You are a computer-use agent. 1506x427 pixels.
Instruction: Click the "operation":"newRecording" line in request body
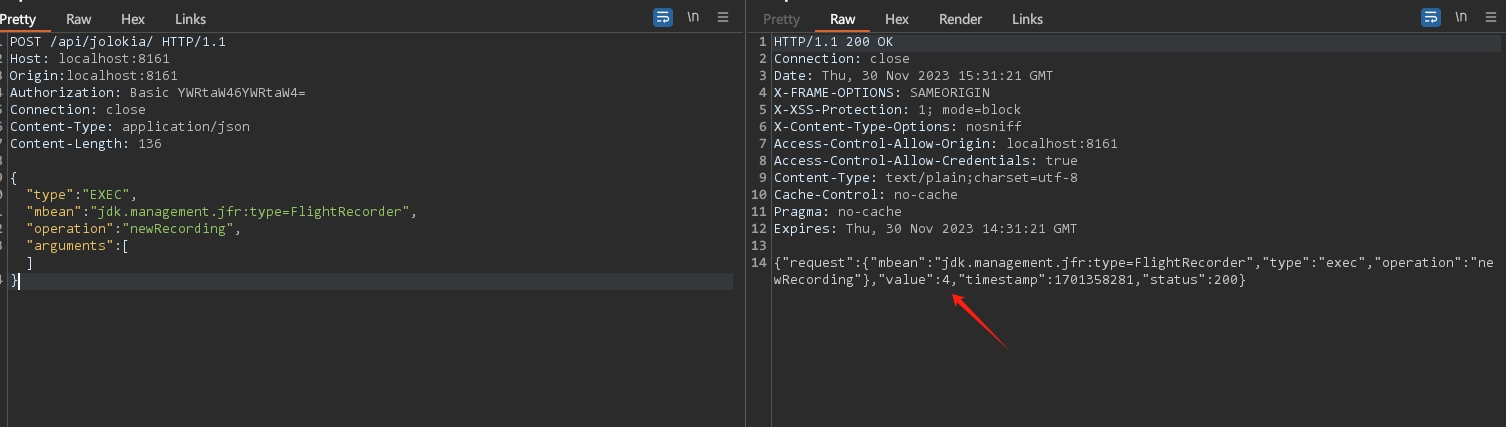pyautogui.click(x=134, y=229)
